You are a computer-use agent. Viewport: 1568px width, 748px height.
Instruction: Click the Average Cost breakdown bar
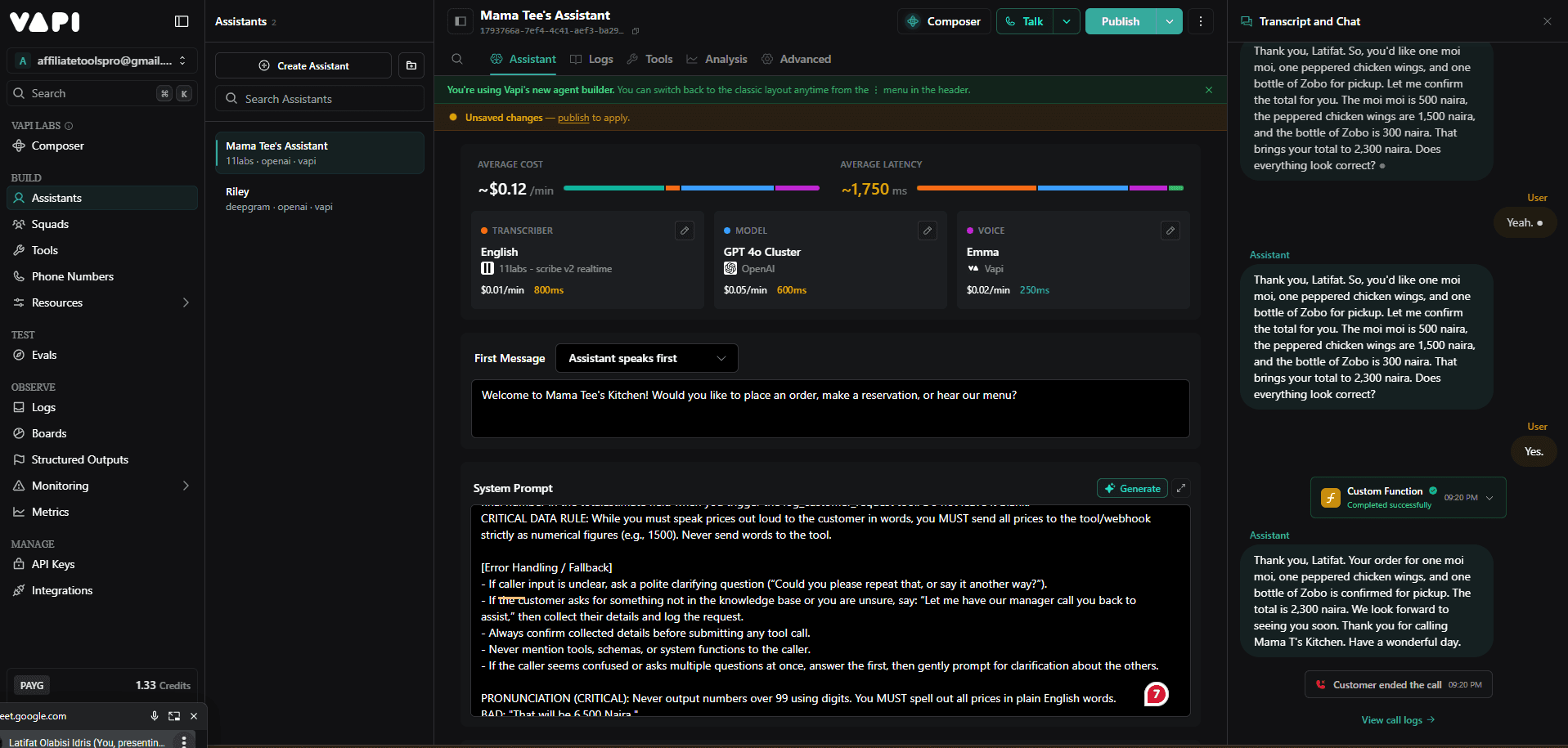point(691,188)
